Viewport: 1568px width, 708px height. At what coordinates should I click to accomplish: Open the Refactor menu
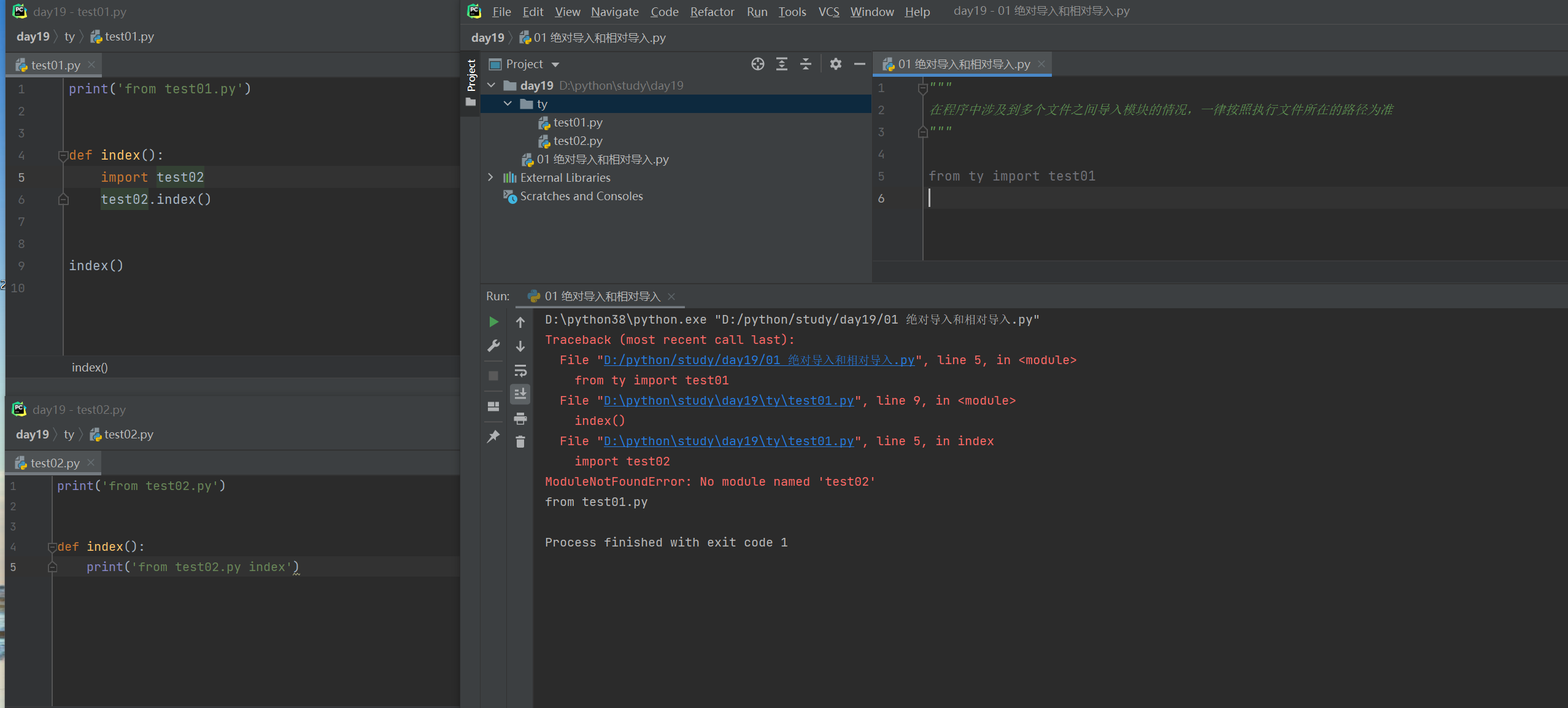712,12
